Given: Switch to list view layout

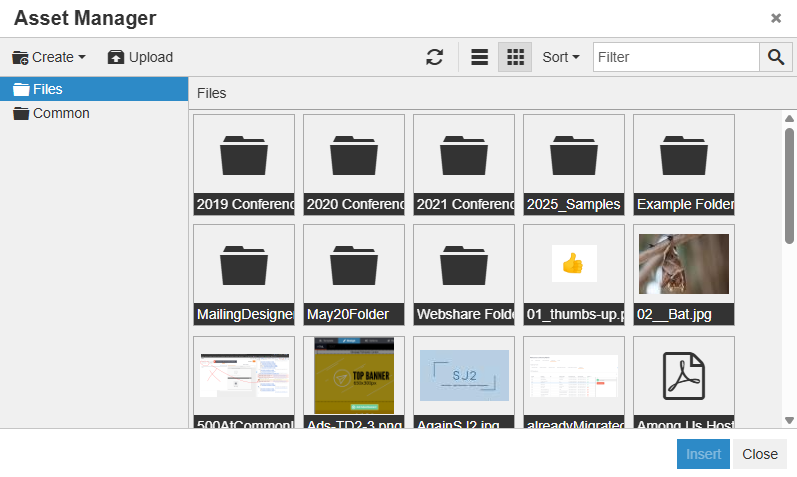Looking at the screenshot, I should [480, 57].
